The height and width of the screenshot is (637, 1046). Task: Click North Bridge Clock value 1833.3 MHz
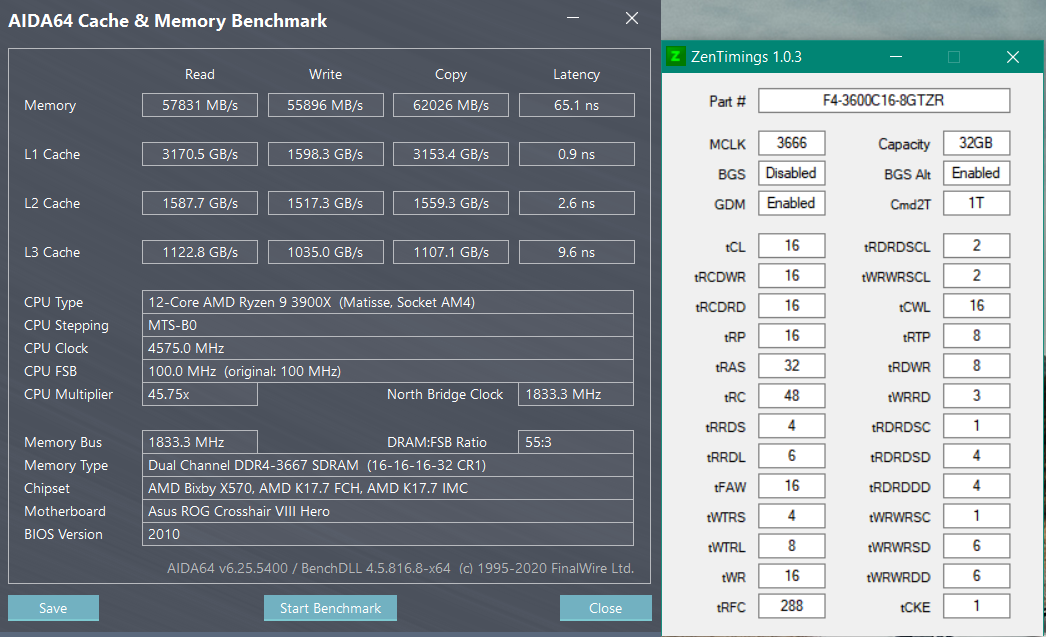(576, 394)
